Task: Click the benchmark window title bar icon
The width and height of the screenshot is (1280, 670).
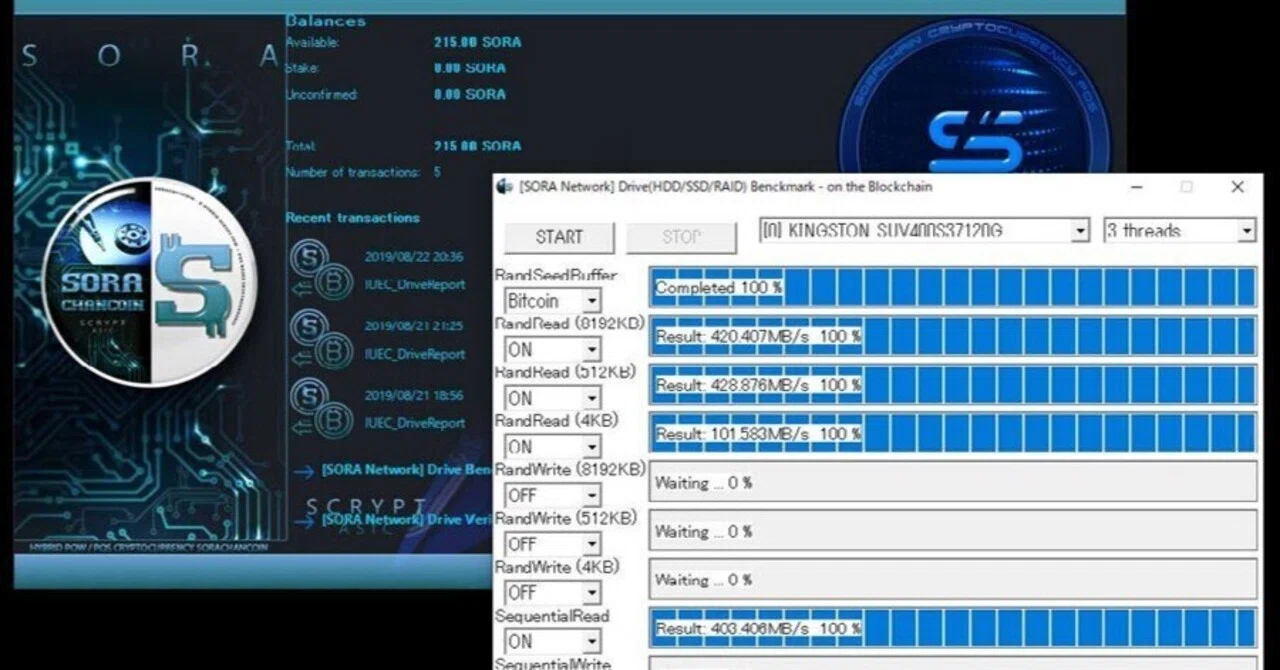Action: click(505, 187)
